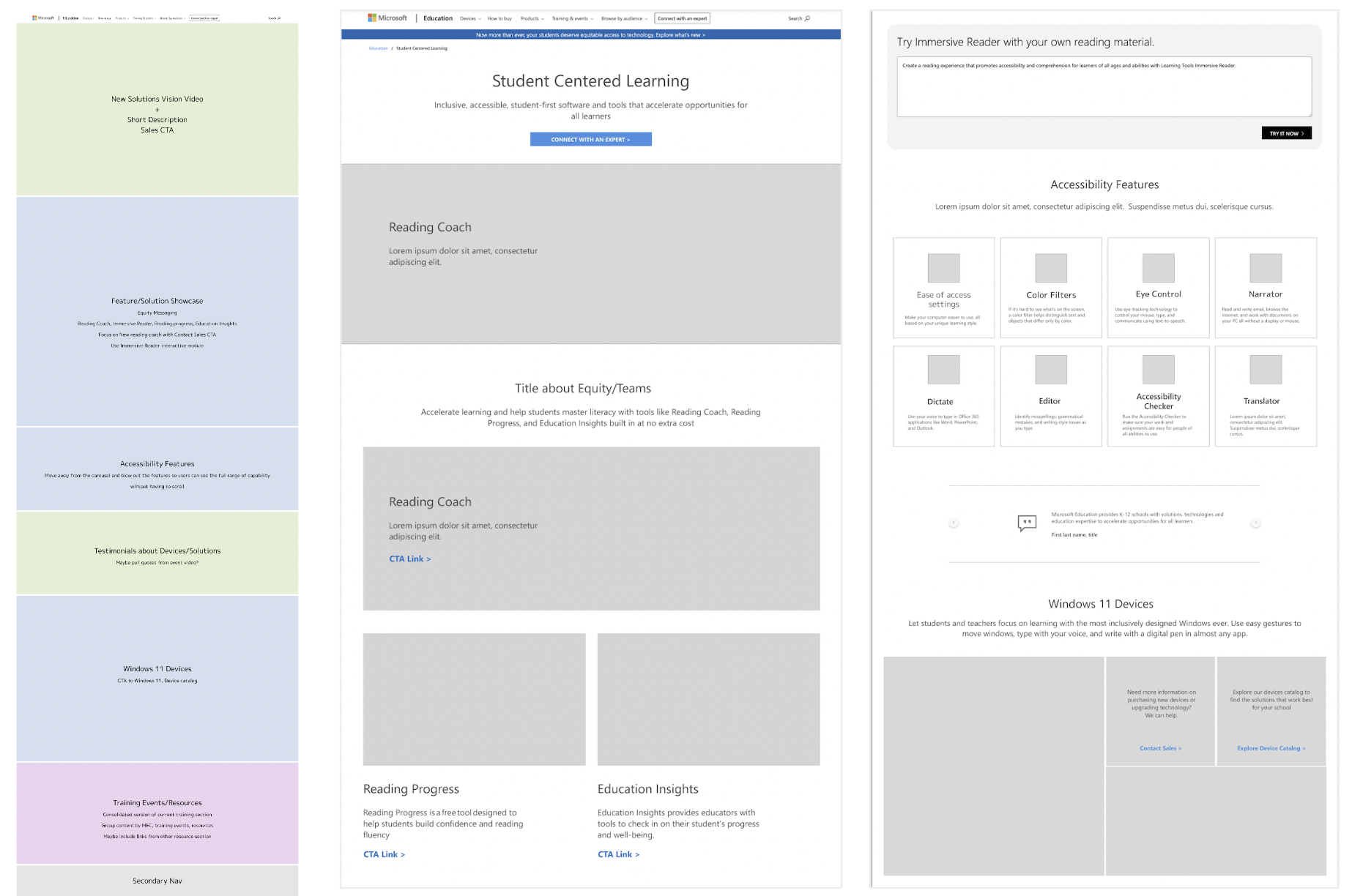The image size is (1352, 896).
Task: Click the speech-bubble quote icon in the testimonial
Action: point(1027,523)
